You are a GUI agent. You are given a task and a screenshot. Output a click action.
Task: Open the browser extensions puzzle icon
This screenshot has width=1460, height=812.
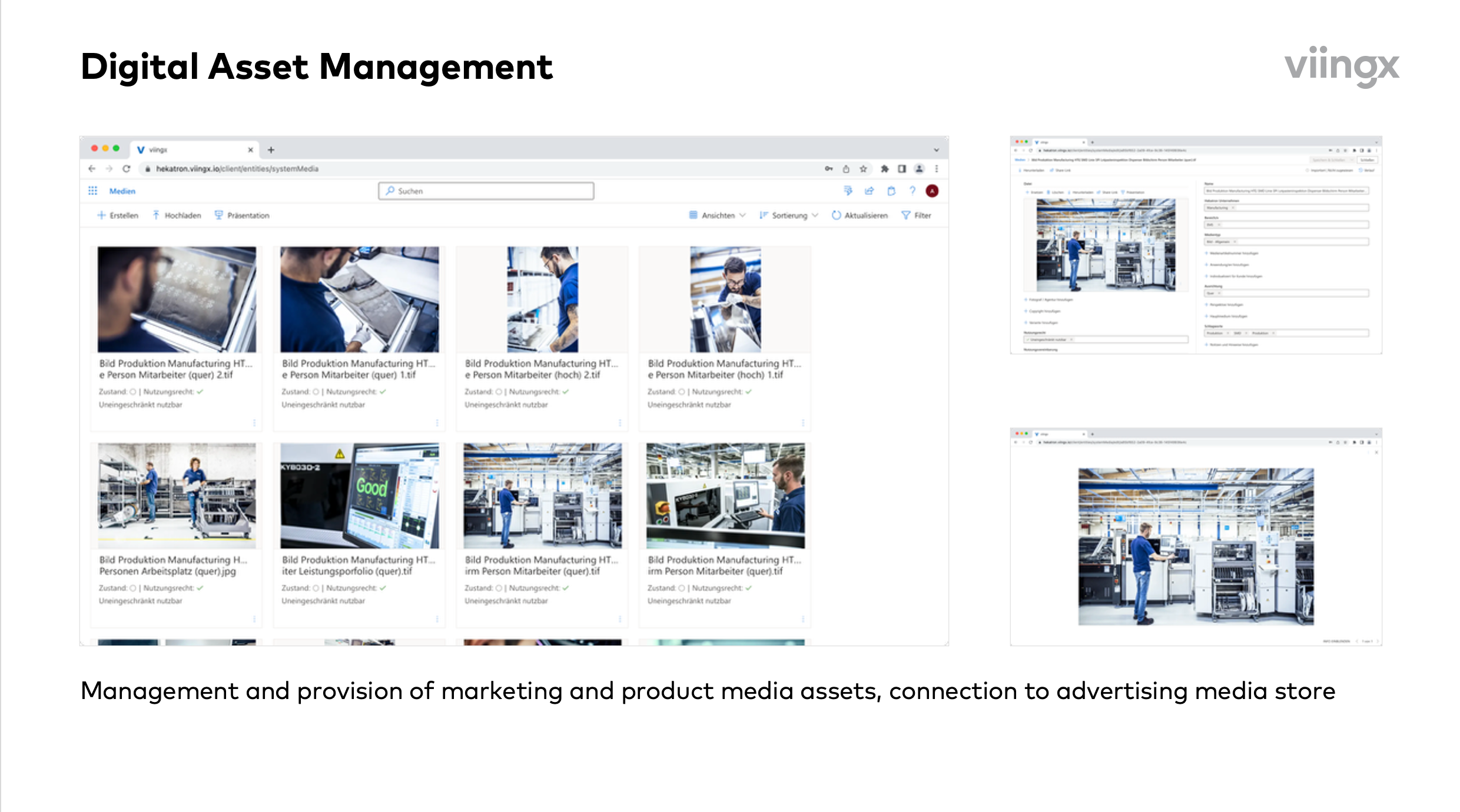884,169
